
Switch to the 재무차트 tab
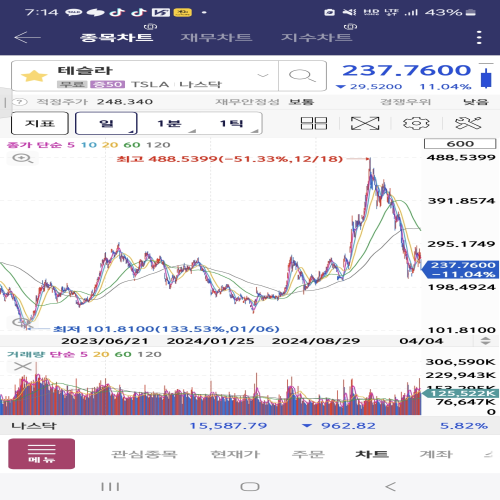216,37
